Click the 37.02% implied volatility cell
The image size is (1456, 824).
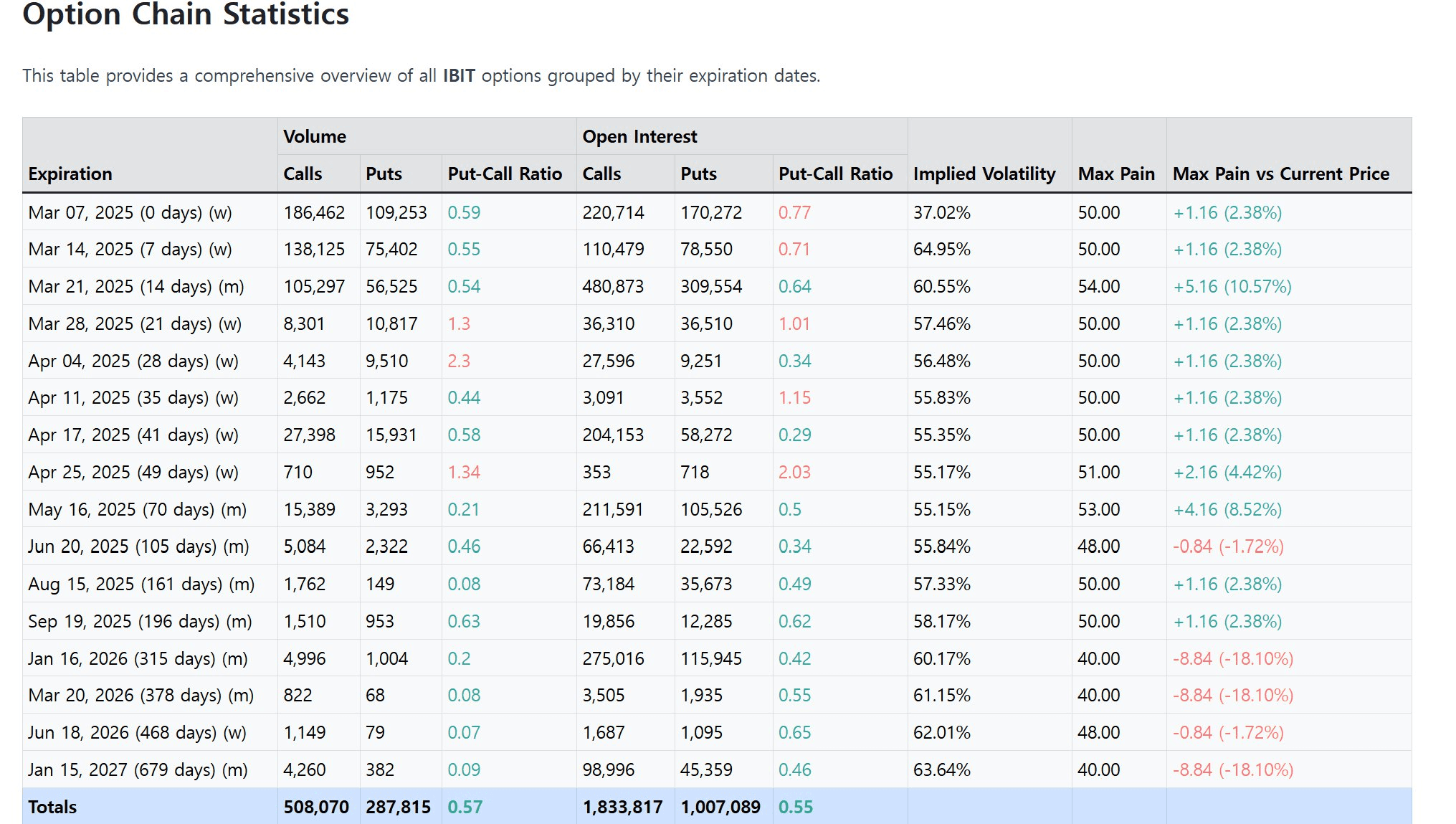(942, 212)
